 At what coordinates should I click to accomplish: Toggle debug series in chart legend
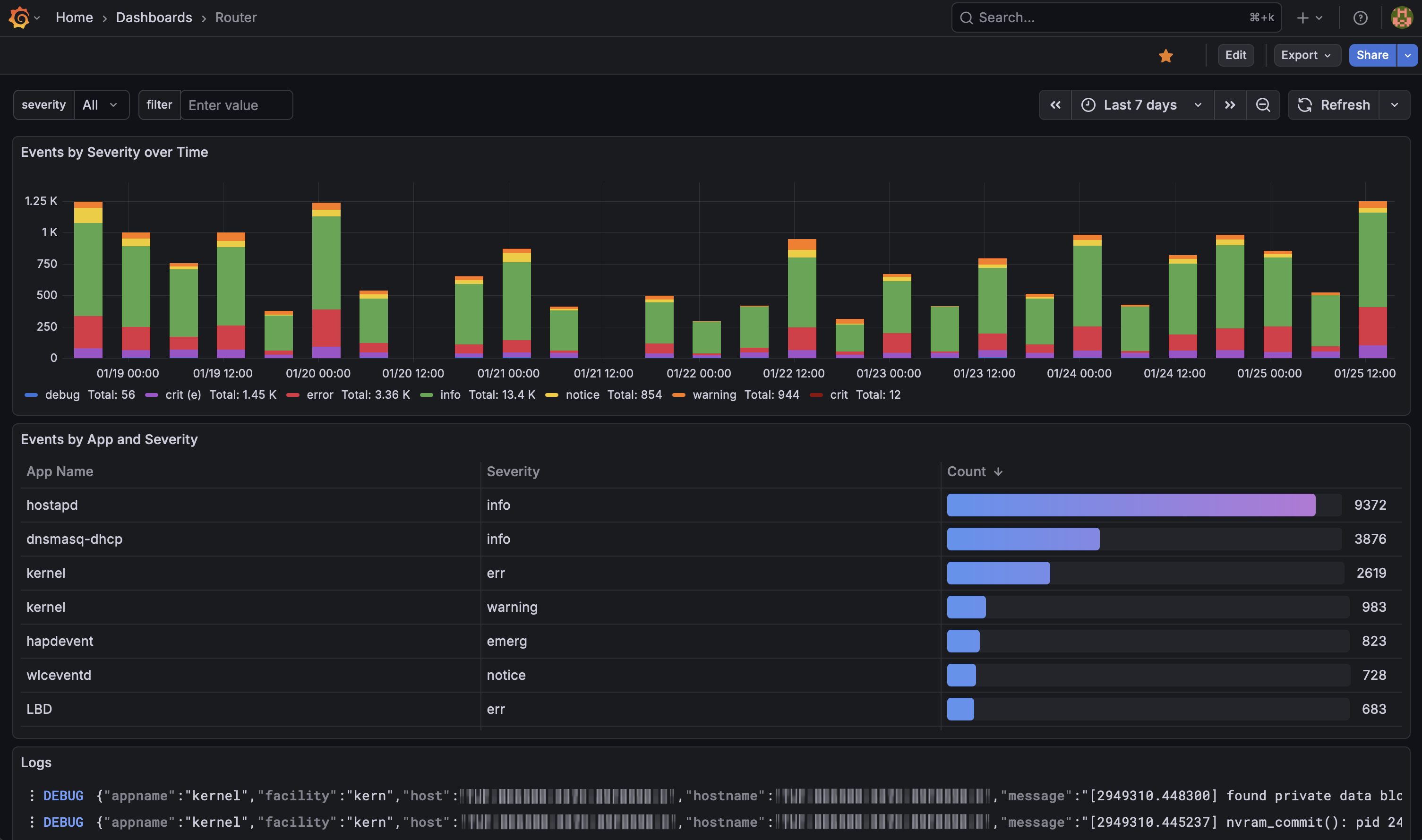tap(62, 395)
